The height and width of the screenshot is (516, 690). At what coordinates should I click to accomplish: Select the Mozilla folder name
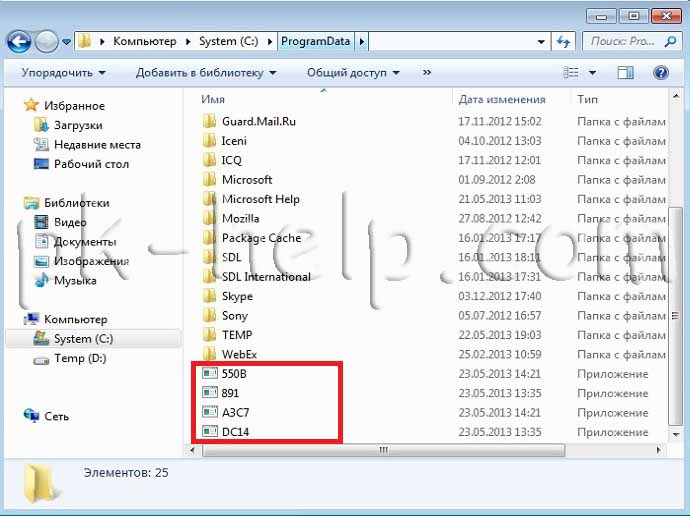(x=240, y=219)
